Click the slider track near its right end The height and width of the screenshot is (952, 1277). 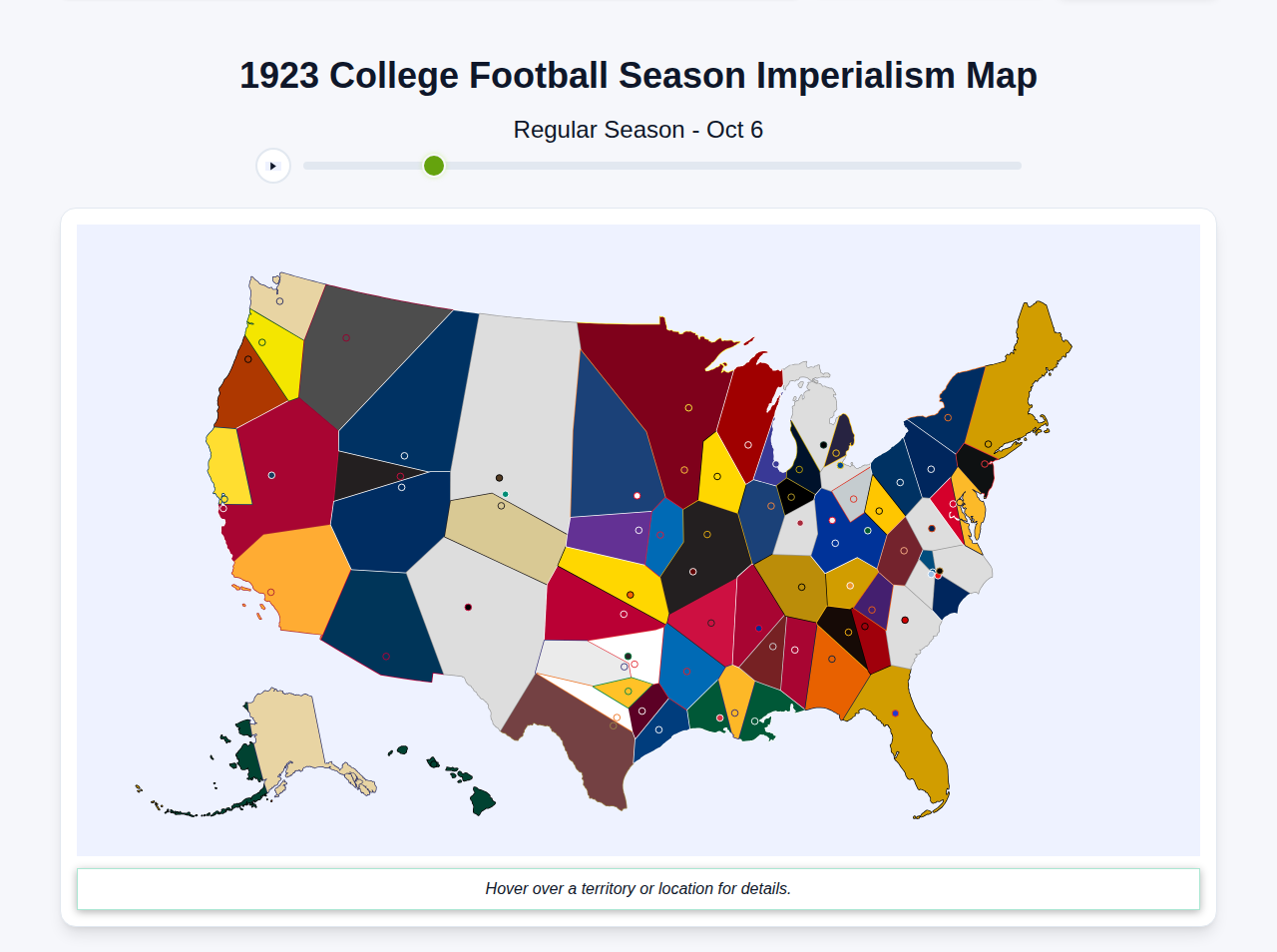click(x=988, y=166)
